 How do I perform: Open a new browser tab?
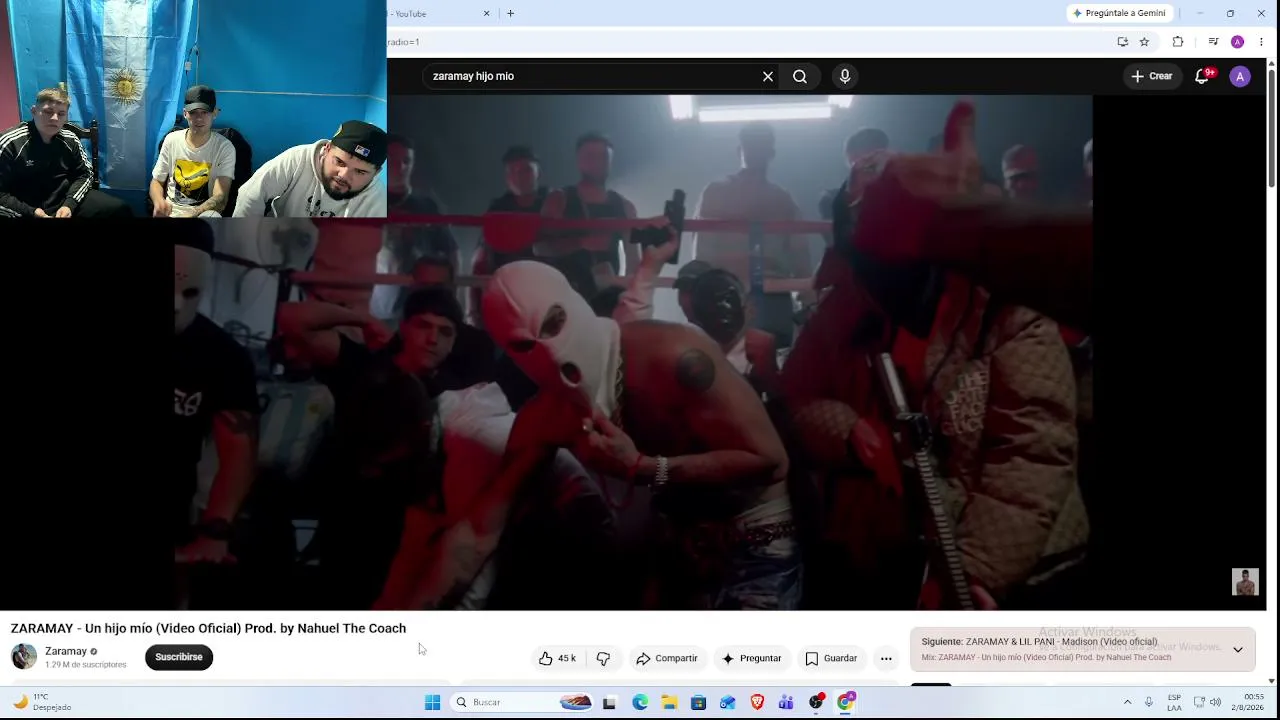pos(510,13)
